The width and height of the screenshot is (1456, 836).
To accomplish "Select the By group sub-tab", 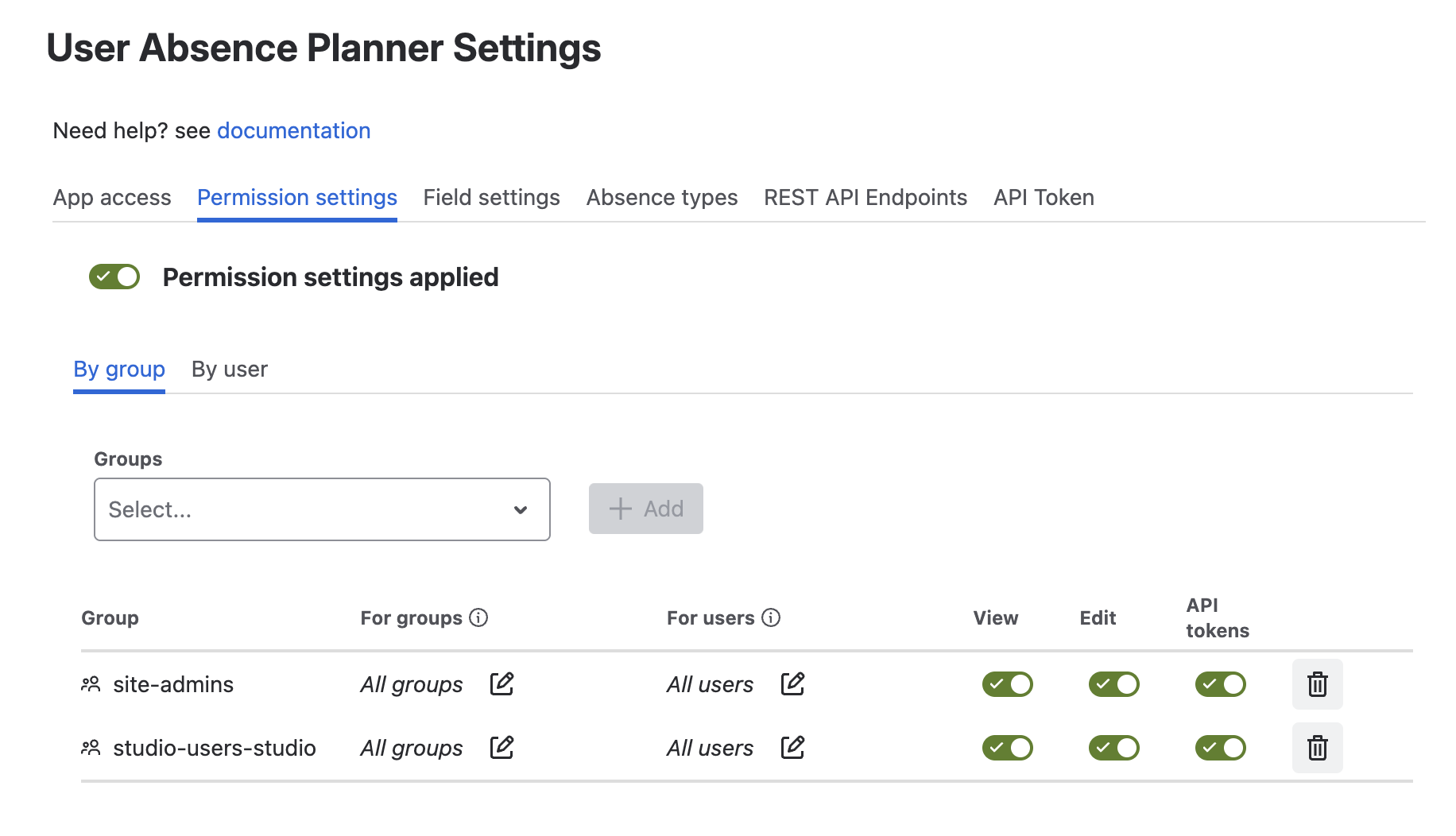I will tap(119, 370).
